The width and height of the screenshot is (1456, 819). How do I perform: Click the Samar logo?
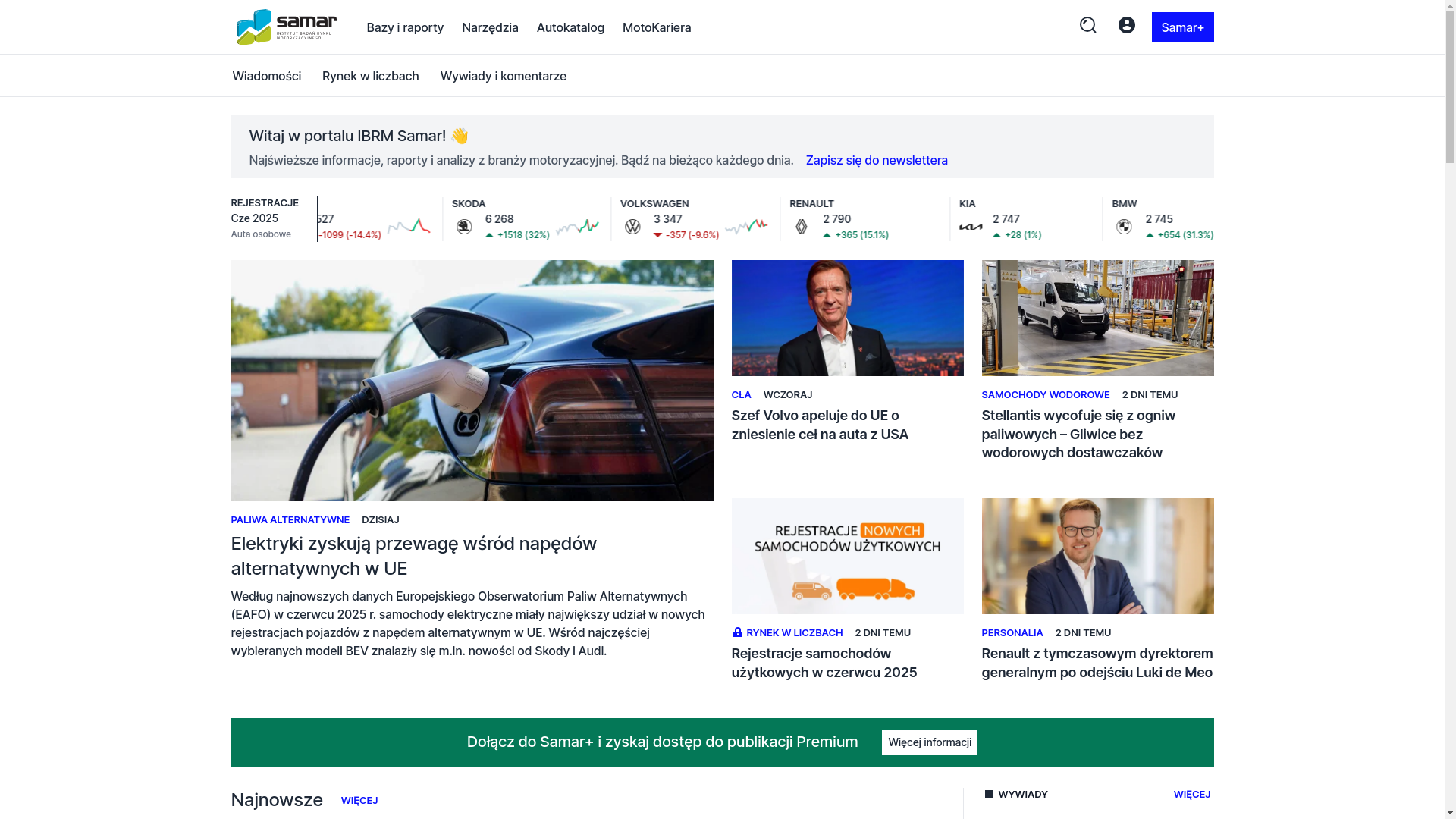(x=286, y=27)
